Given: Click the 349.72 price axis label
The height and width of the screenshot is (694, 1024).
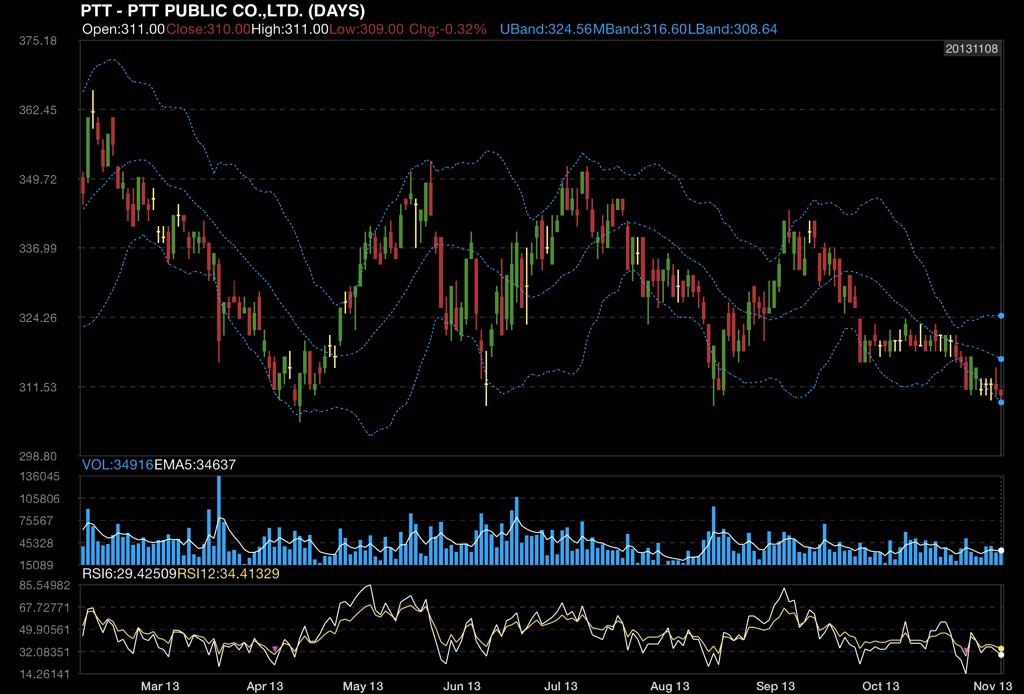Looking at the screenshot, I should (38, 179).
